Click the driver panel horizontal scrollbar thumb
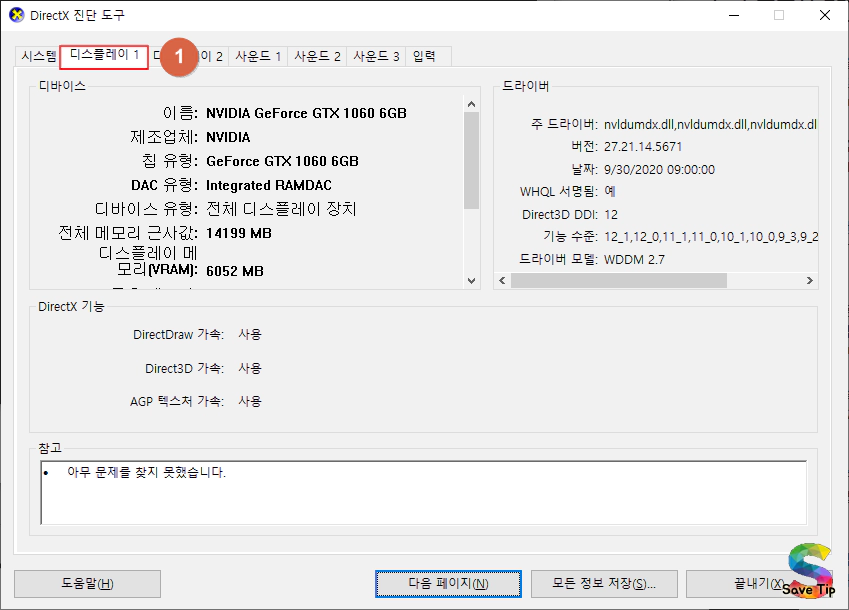Viewport: 849px width, 610px height. (x=619, y=280)
